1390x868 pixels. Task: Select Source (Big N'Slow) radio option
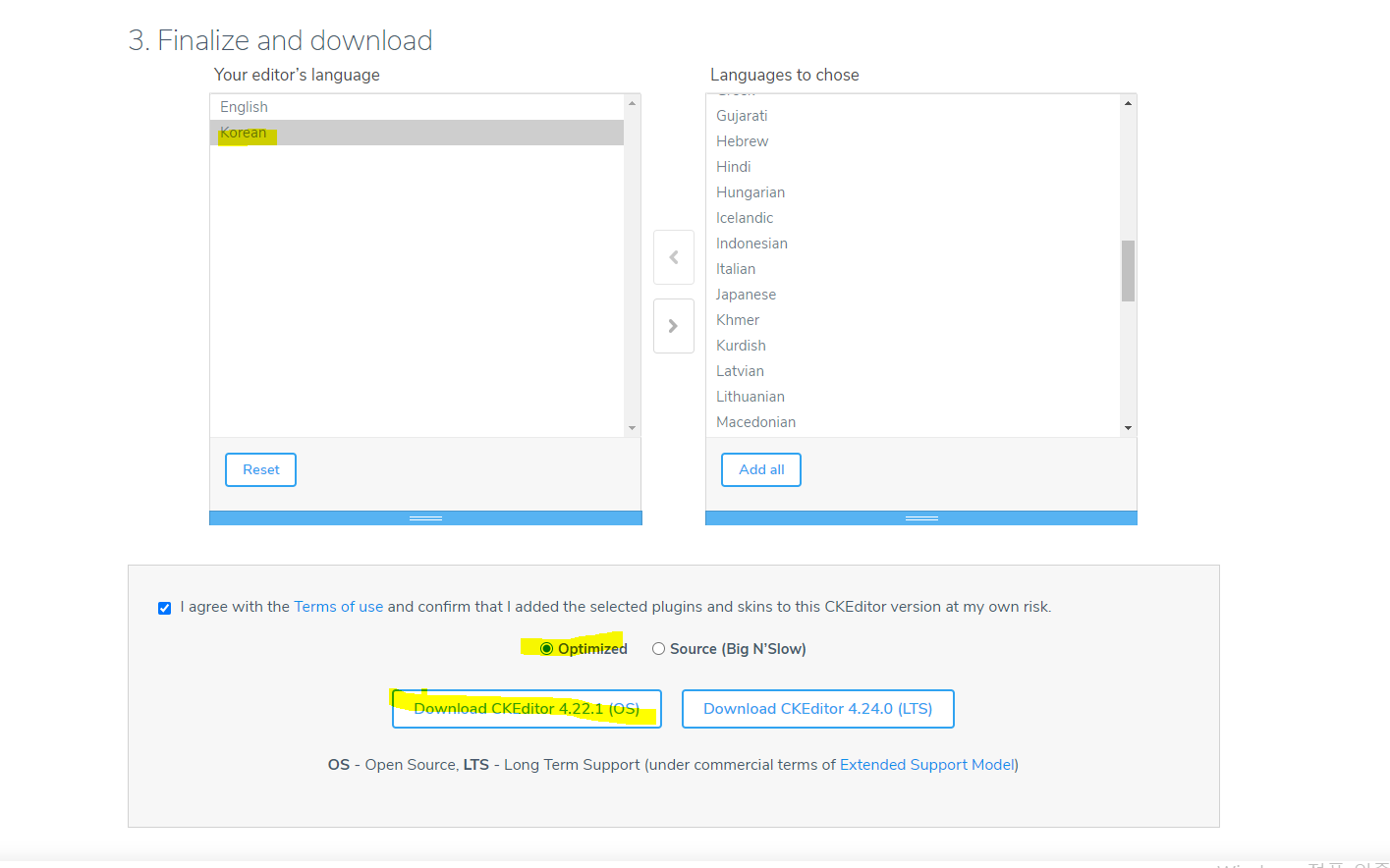click(659, 649)
